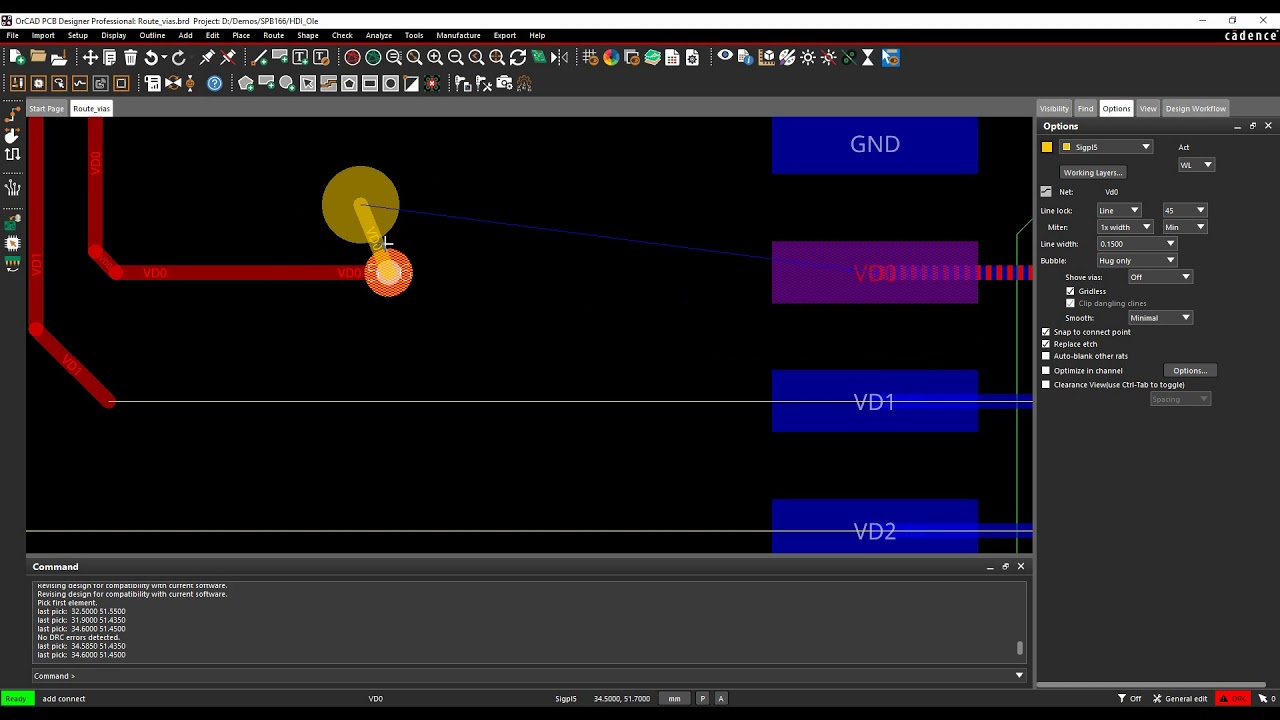Toggle the Gridless checkbox
1280x720 pixels.
coord(1070,291)
